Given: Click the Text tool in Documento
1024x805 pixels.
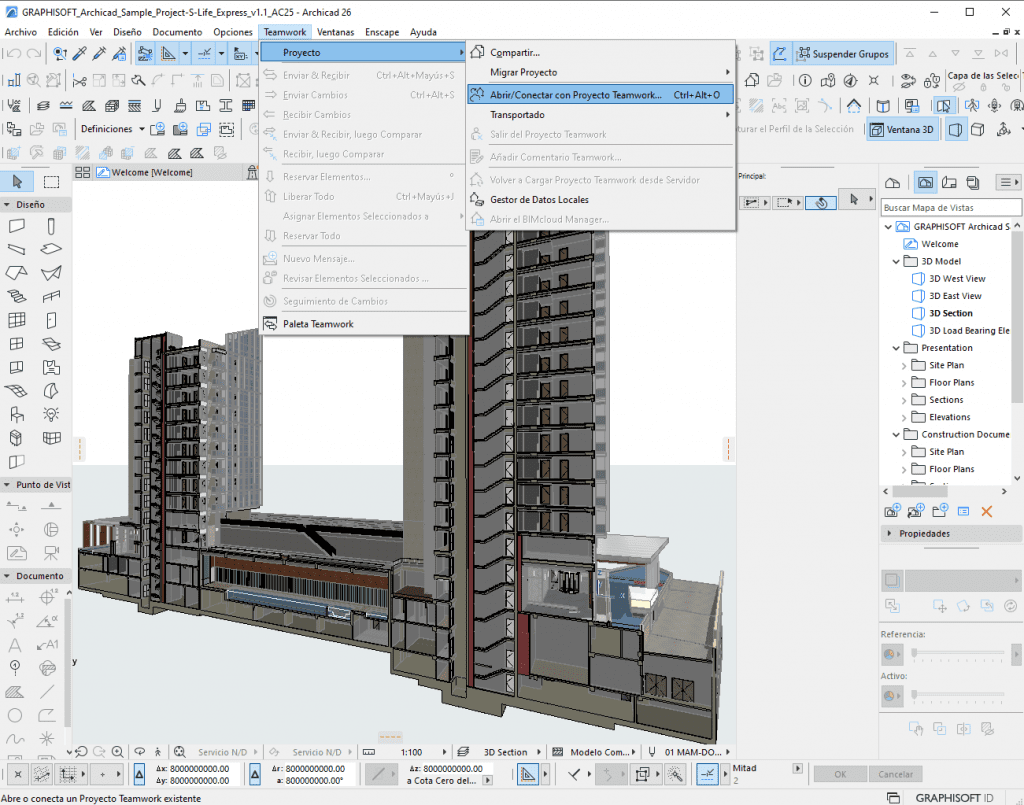Looking at the screenshot, I should click(17, 645).
